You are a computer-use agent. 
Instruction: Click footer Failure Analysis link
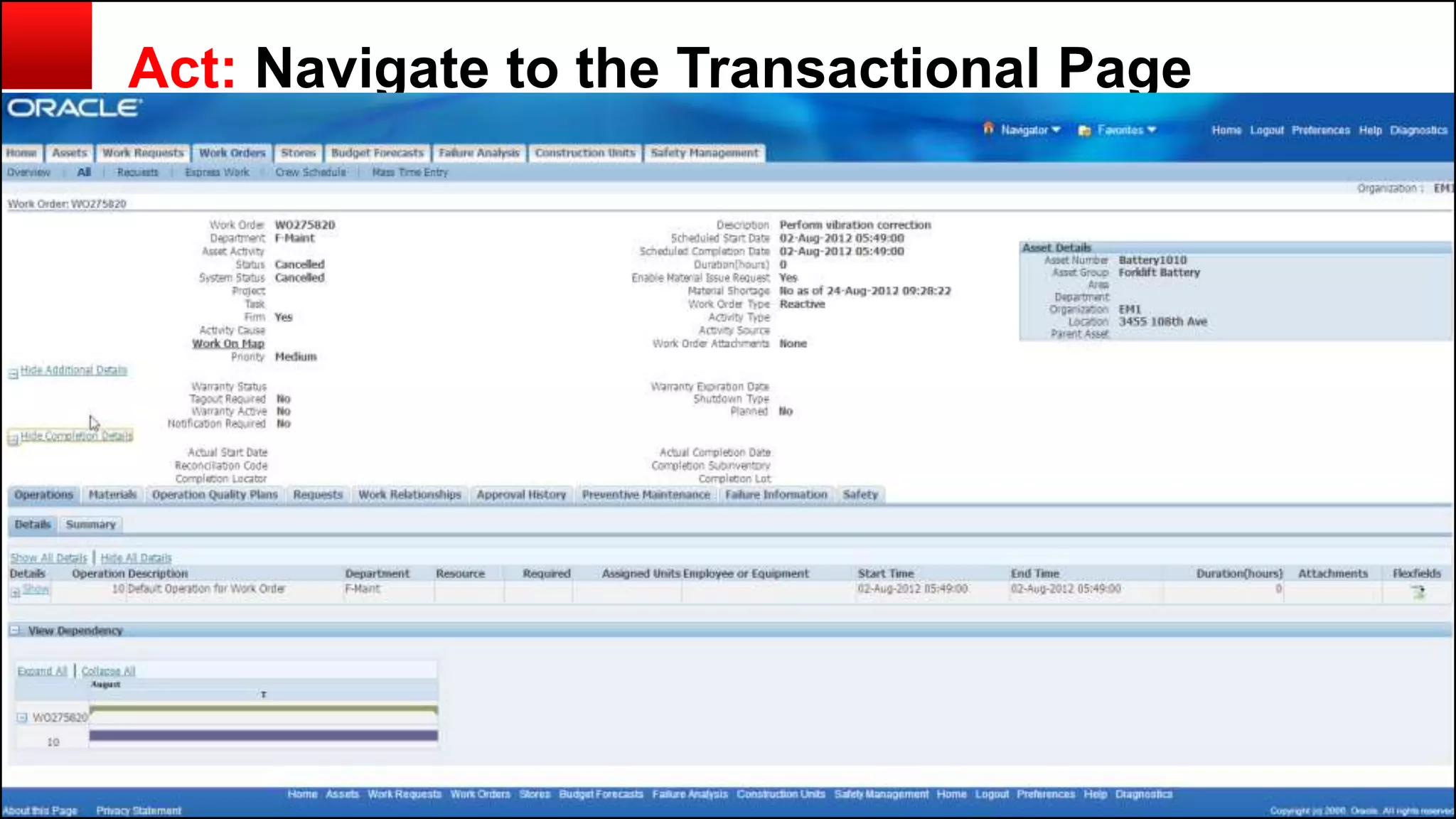[x=690, y=795]
